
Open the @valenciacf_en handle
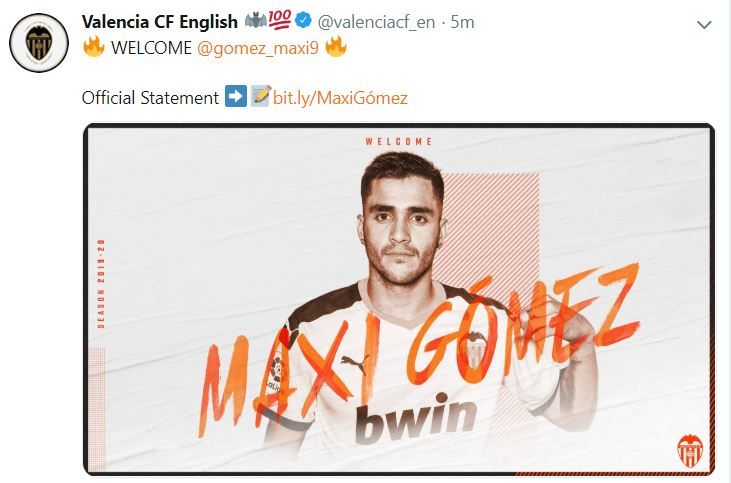click(376, 22)
